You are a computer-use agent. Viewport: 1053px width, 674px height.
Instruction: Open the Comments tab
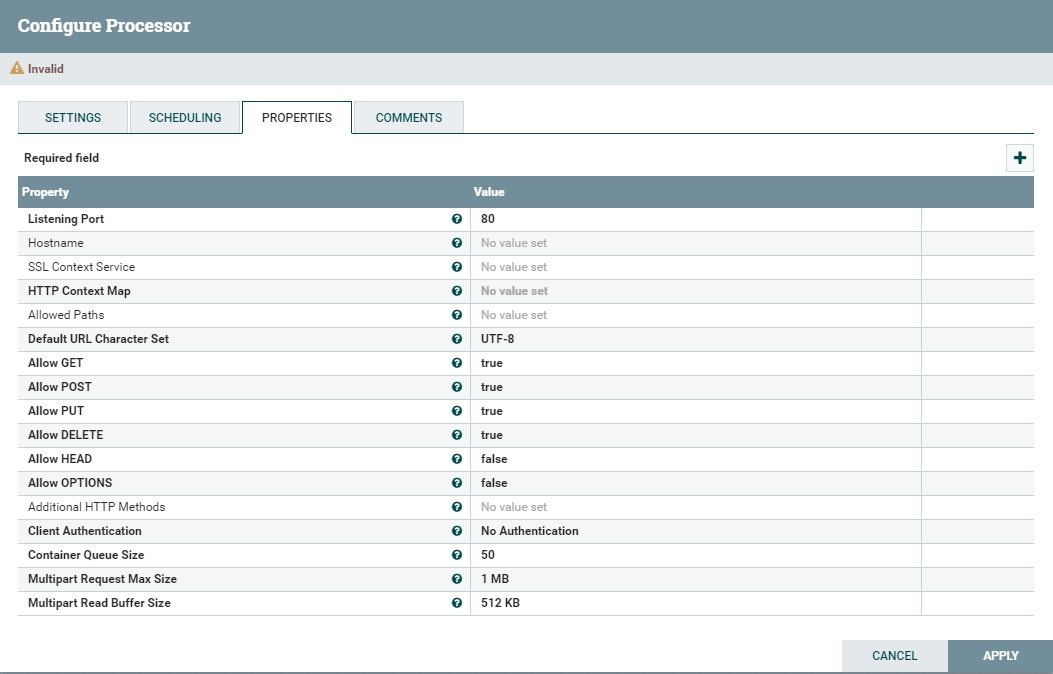[408, 117]
